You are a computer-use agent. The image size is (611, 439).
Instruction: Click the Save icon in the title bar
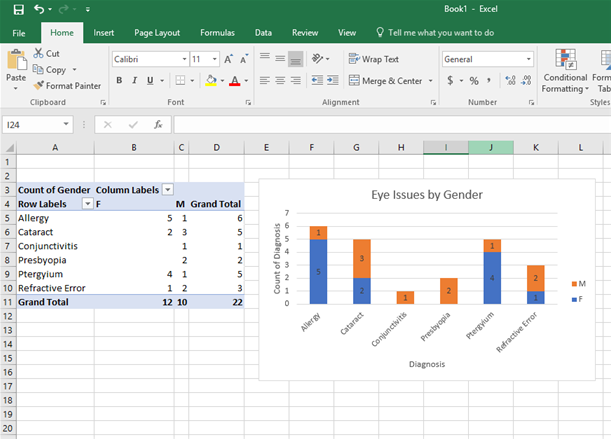[17, 9]
